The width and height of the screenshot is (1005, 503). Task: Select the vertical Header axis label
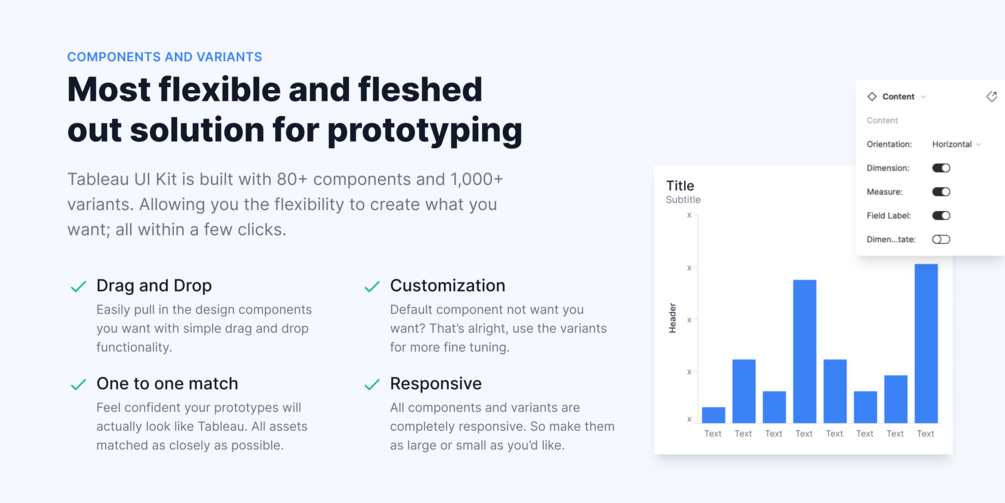pyautogui.click(x=672, y=318)
